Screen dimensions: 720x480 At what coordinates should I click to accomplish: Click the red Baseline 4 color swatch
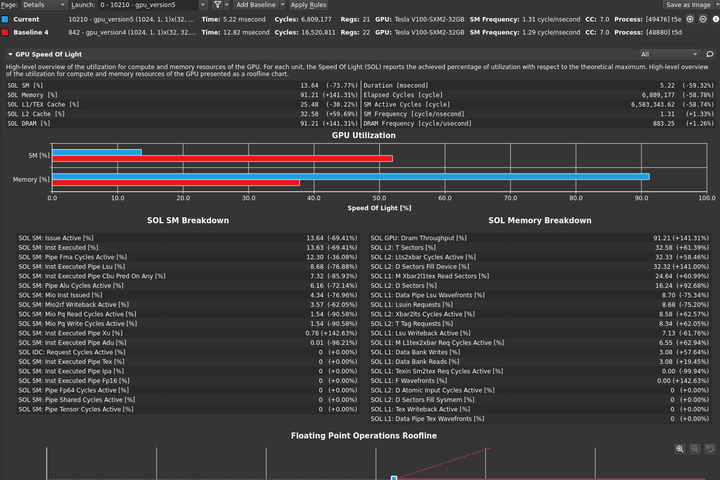click(5, 32)
